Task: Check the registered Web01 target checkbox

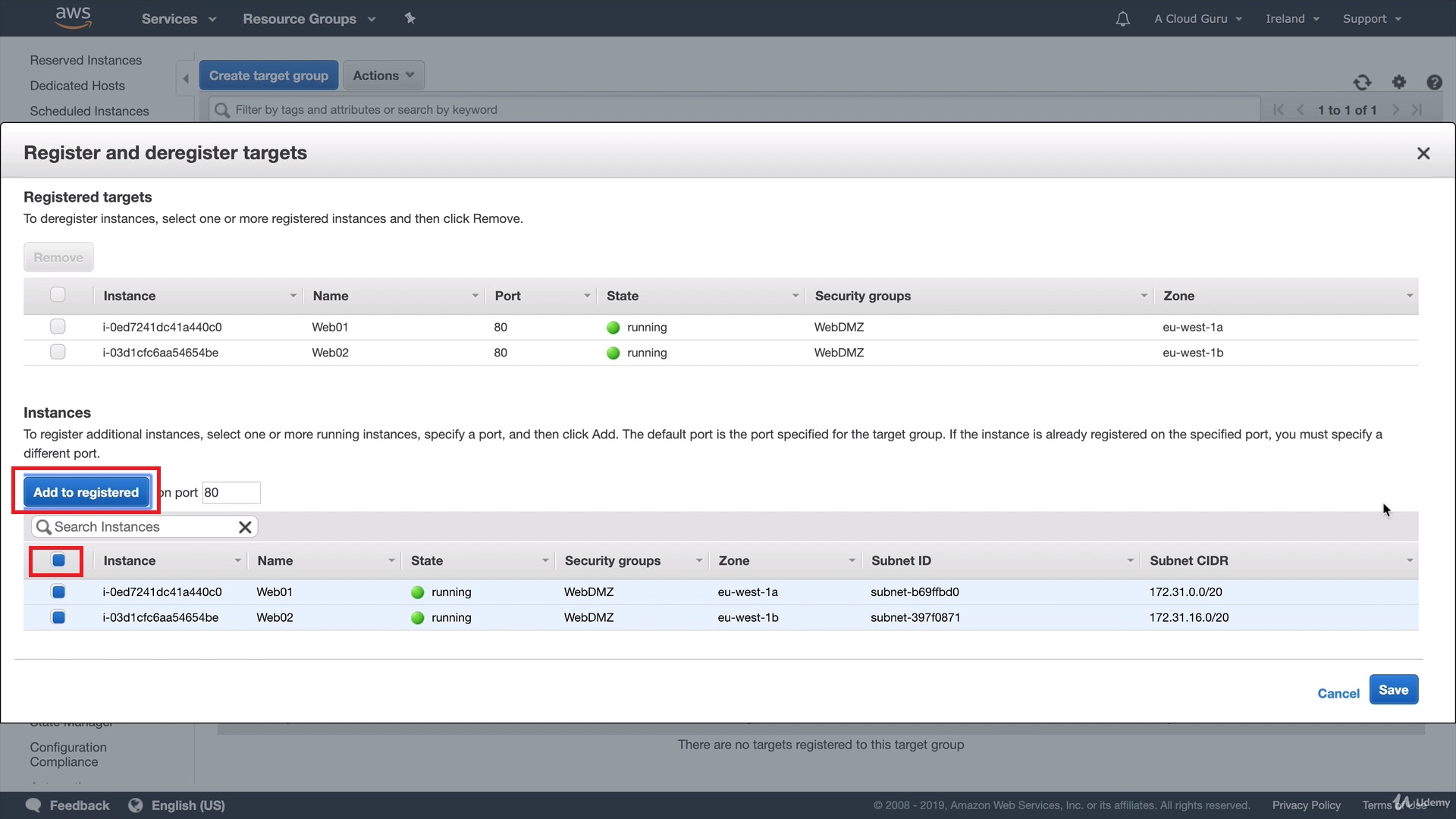Action: pyautogui.click(x=58, y=327)
